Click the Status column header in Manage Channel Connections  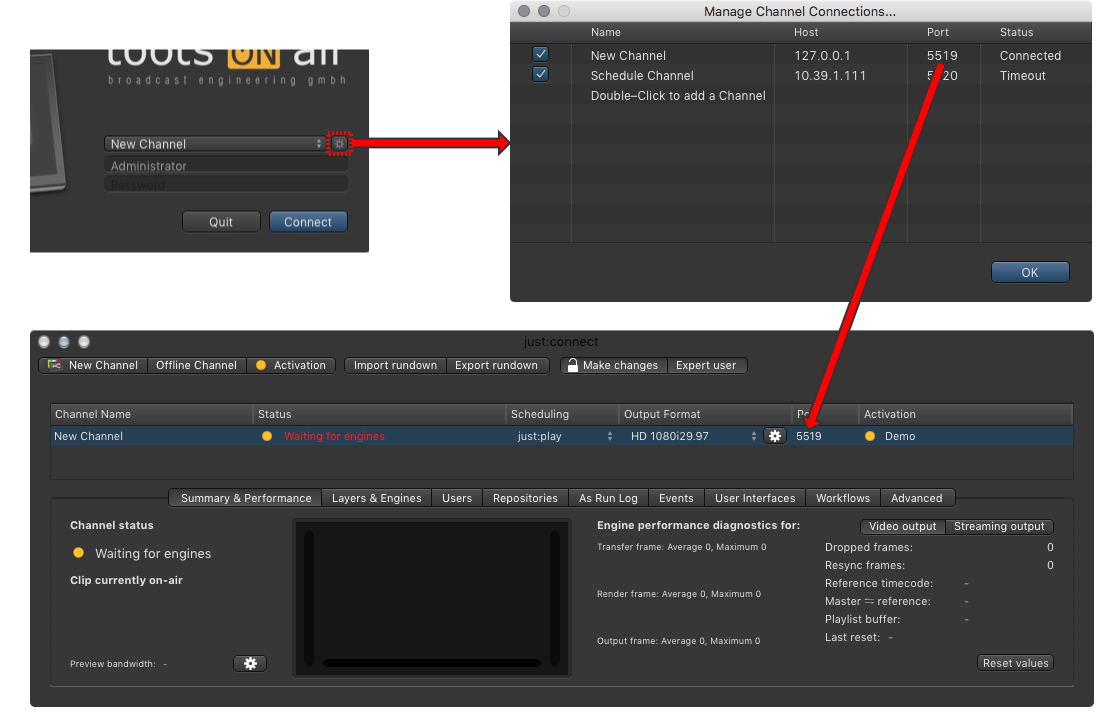coord(1016,32)
